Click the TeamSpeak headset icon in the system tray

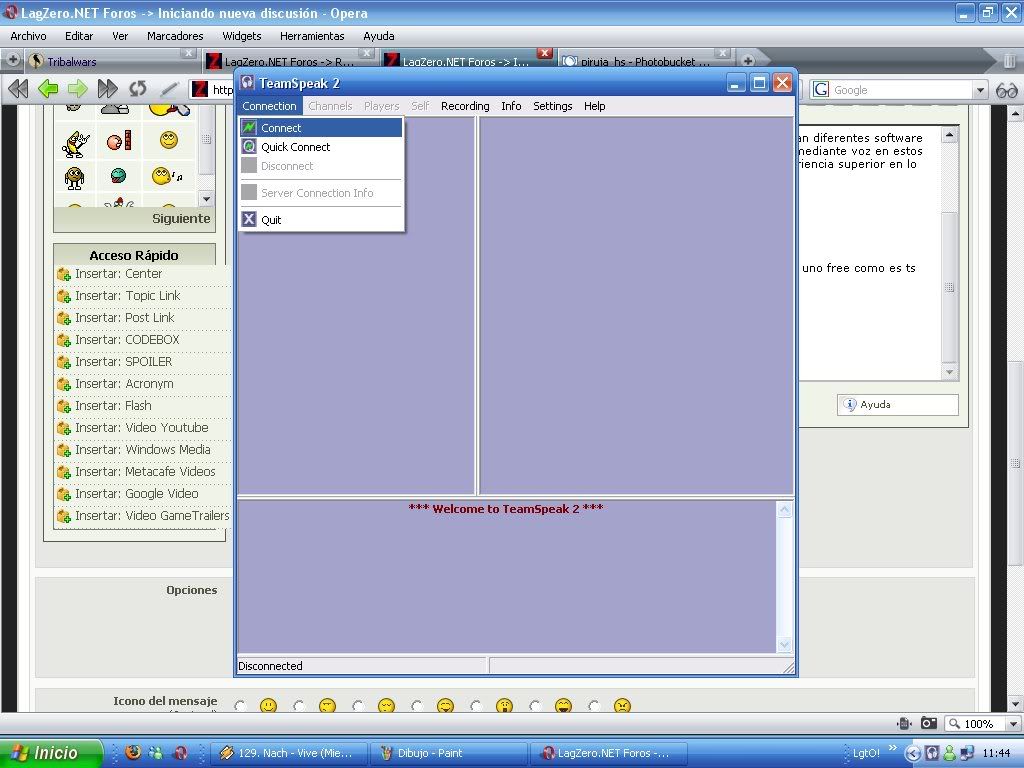932,753
